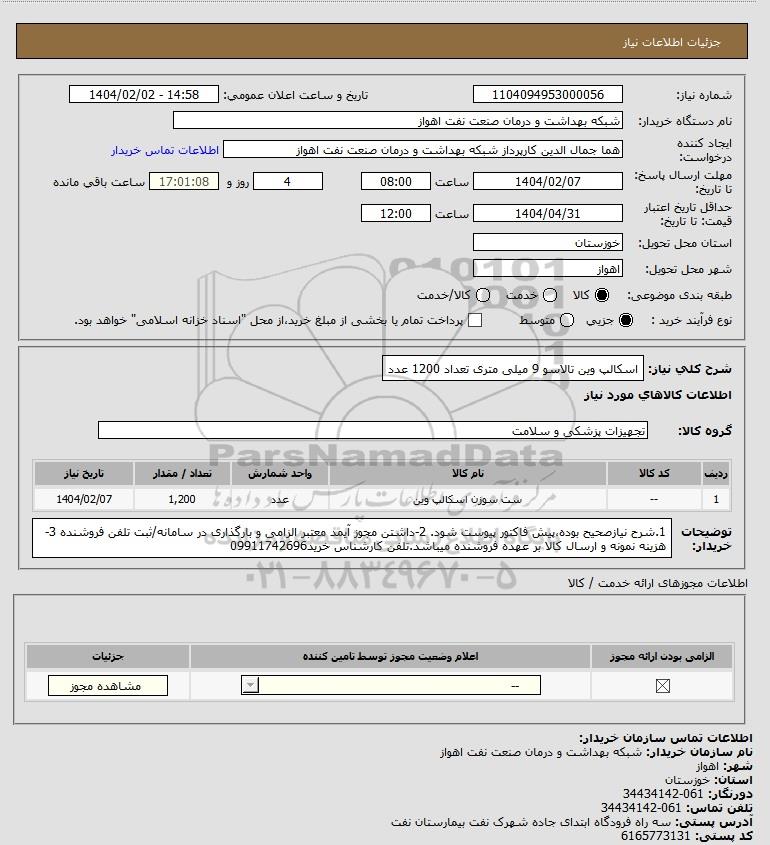Click the price validity date 1404/04/31 field
This screenshot has width=770, height=845.
(547, 213)
